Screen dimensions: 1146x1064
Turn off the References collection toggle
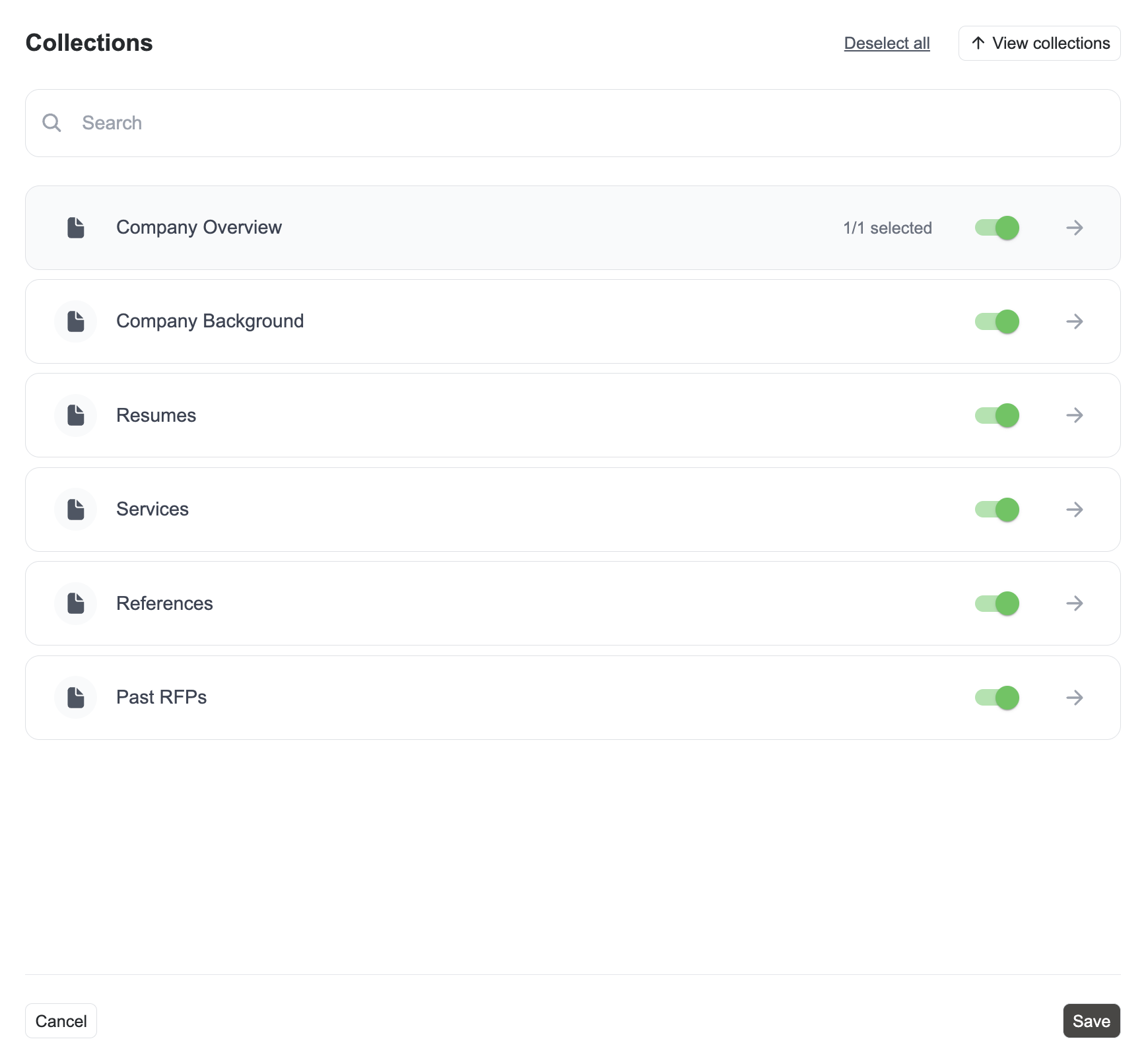point(997,603)
